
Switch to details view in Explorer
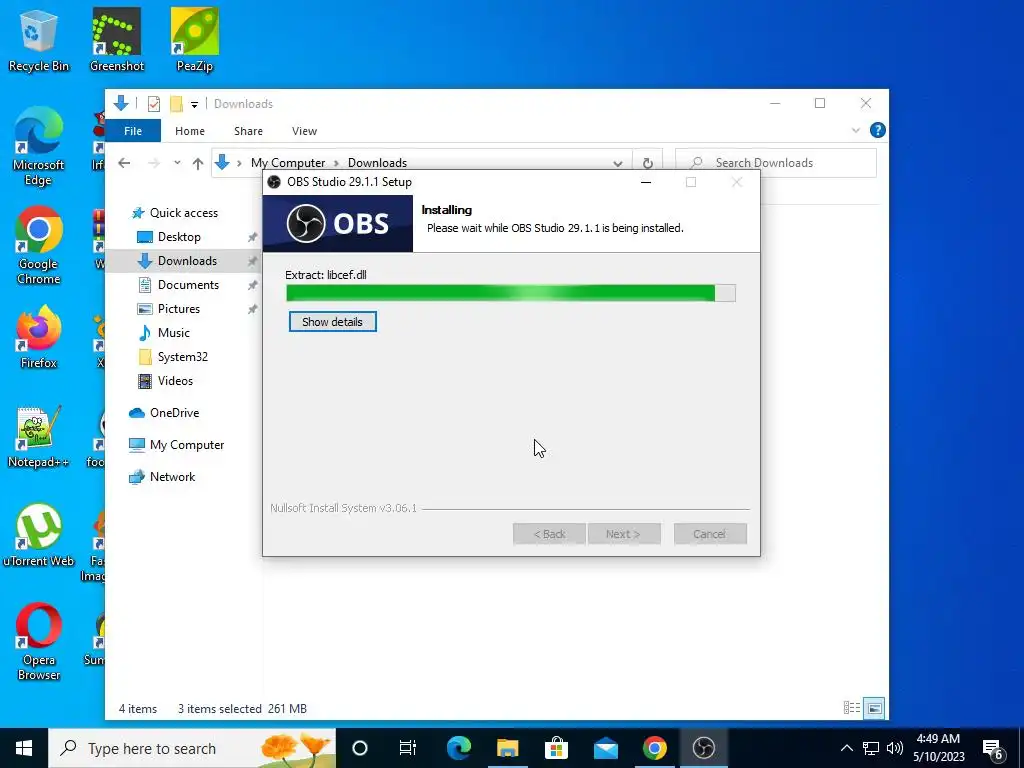tap(852, 708)
